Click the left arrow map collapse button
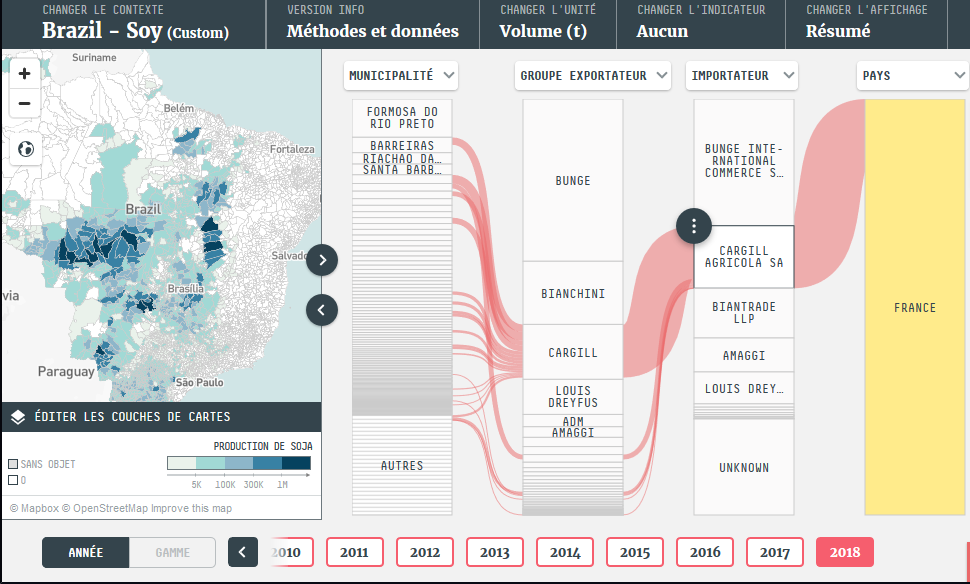 pos(322,310)
